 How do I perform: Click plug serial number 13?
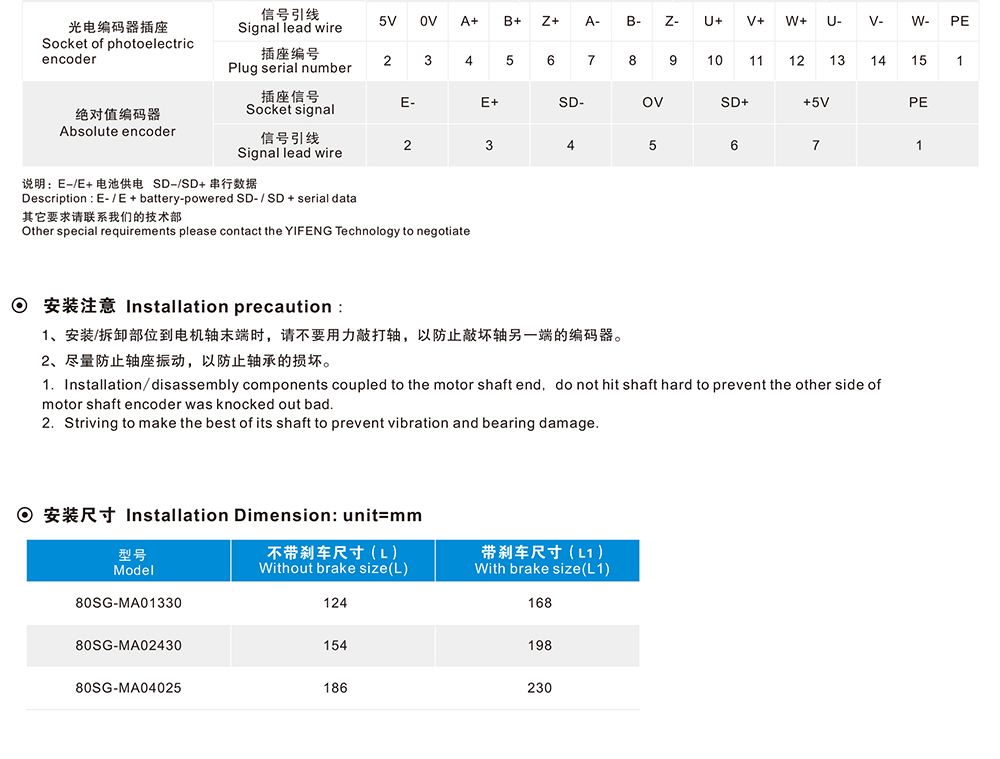[837, 61]
